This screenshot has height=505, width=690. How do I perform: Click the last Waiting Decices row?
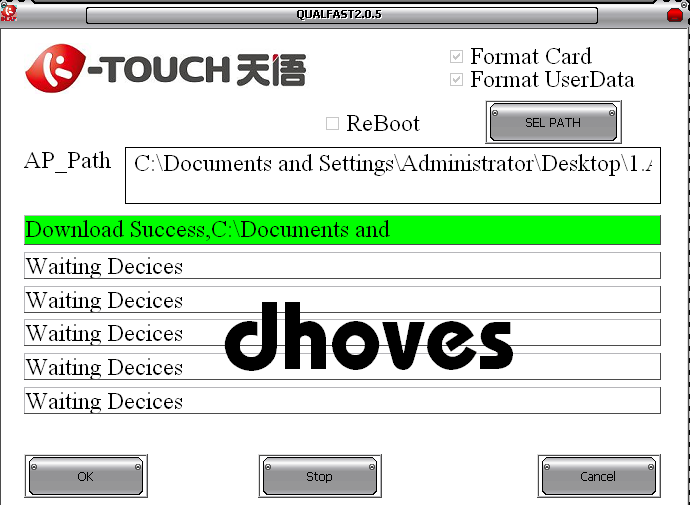coord(342,401)
